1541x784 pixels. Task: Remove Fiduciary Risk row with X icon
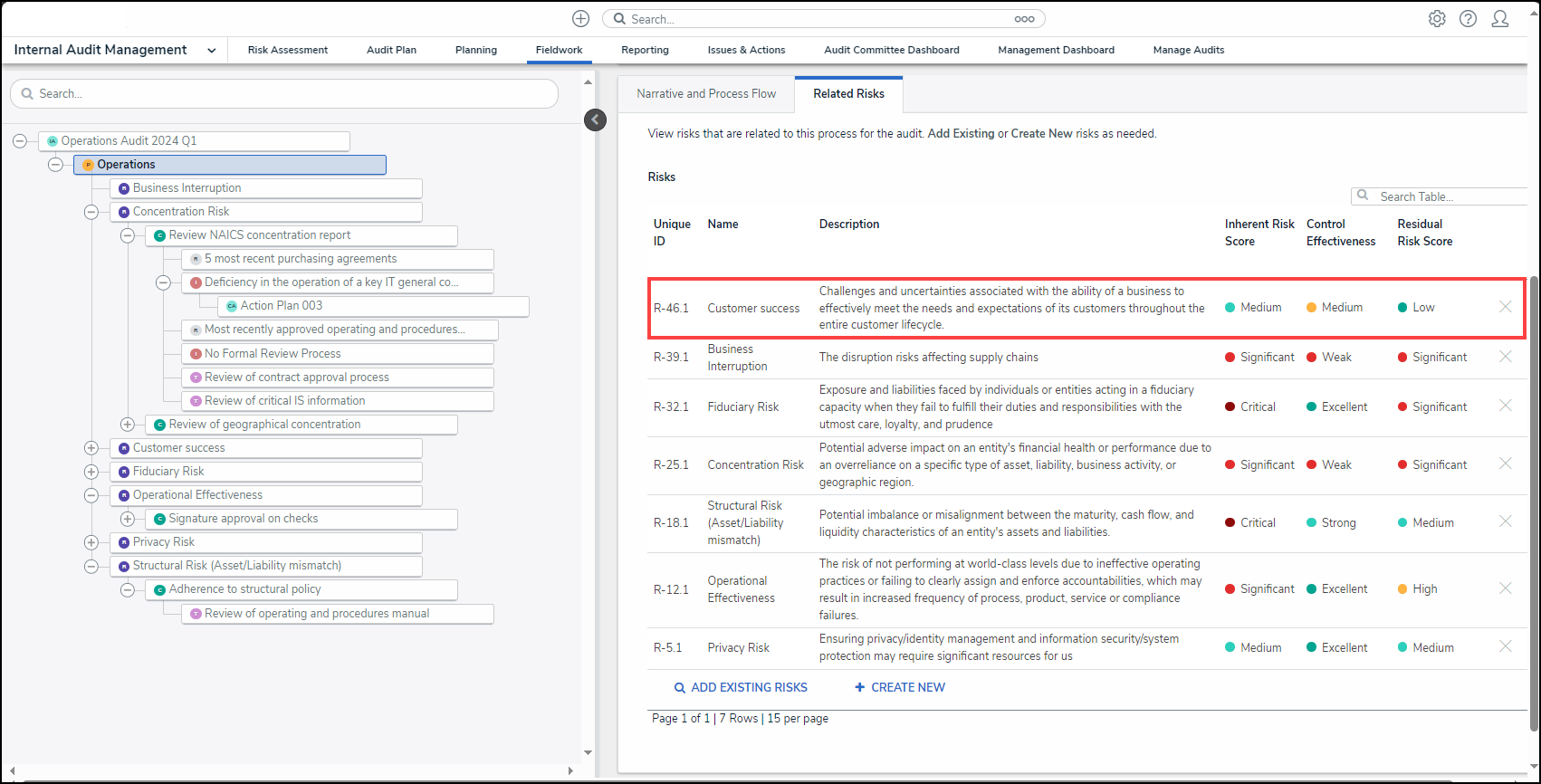pyautogui.click(x=1505, y=406)
